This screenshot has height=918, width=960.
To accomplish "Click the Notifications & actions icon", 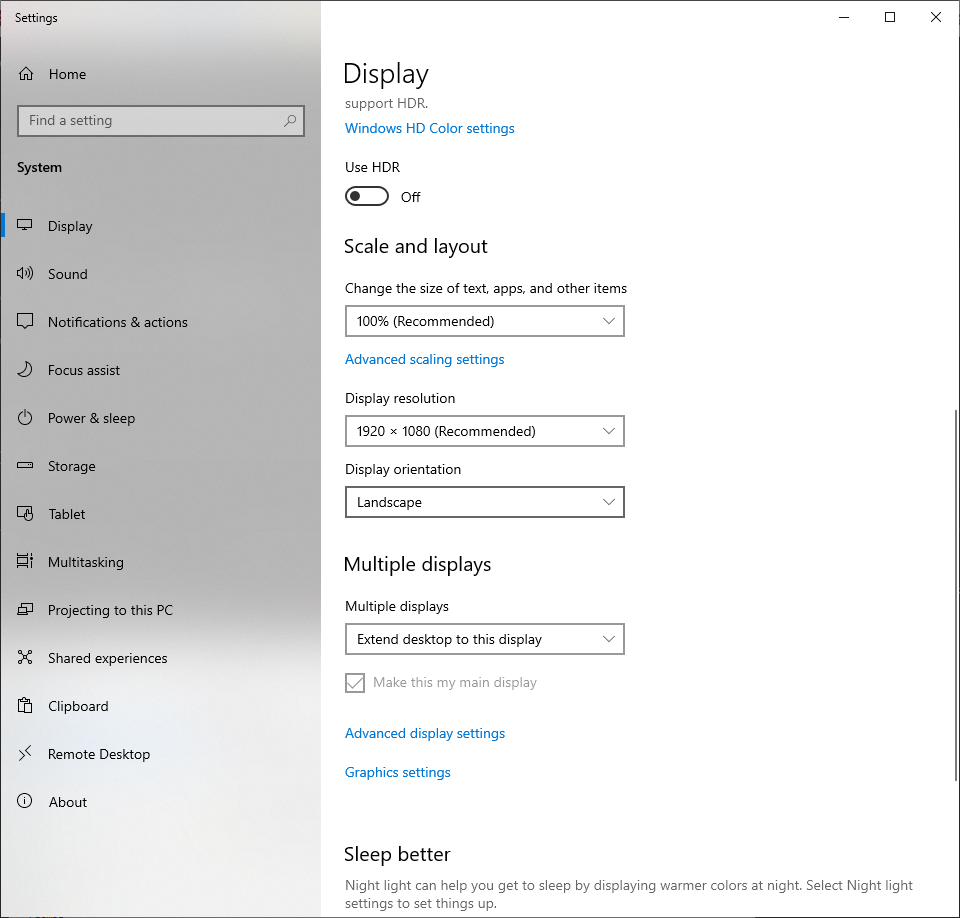I will tap(25, 322).
